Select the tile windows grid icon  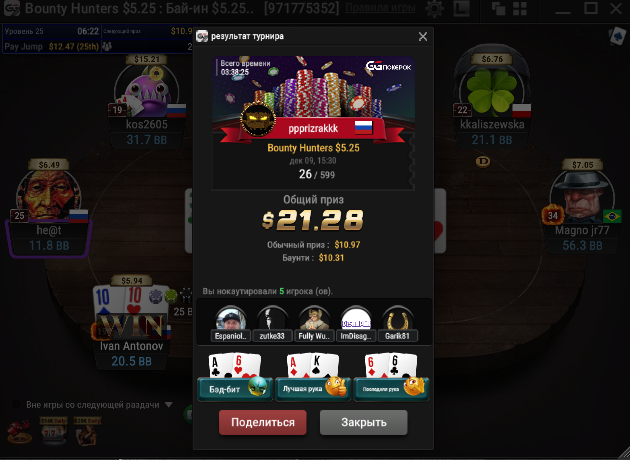pos(520,9)
